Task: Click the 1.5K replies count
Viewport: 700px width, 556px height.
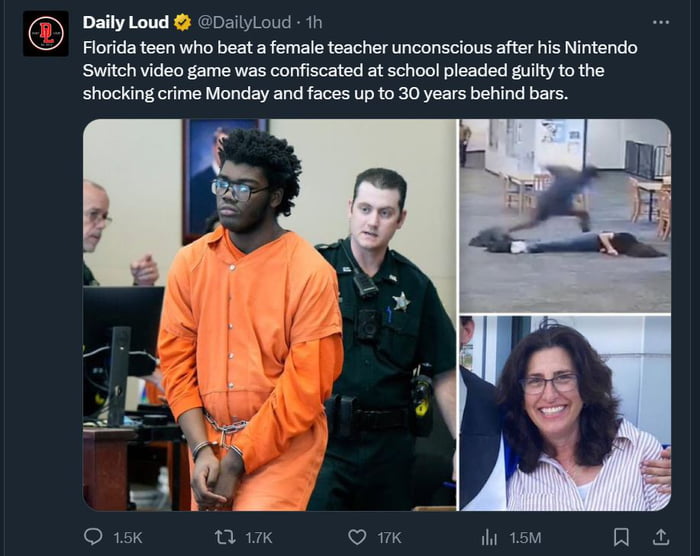Action: [128, 537]
